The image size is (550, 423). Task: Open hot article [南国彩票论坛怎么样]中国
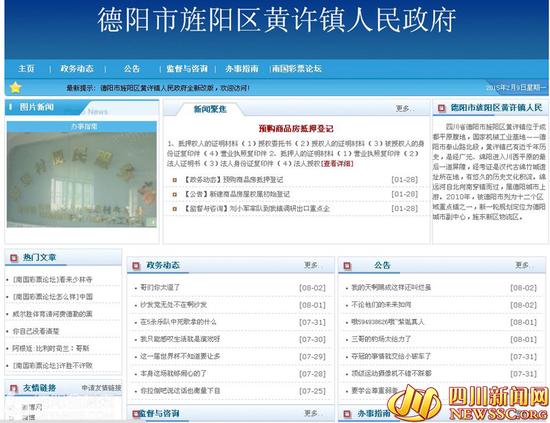tap(53, 297)
